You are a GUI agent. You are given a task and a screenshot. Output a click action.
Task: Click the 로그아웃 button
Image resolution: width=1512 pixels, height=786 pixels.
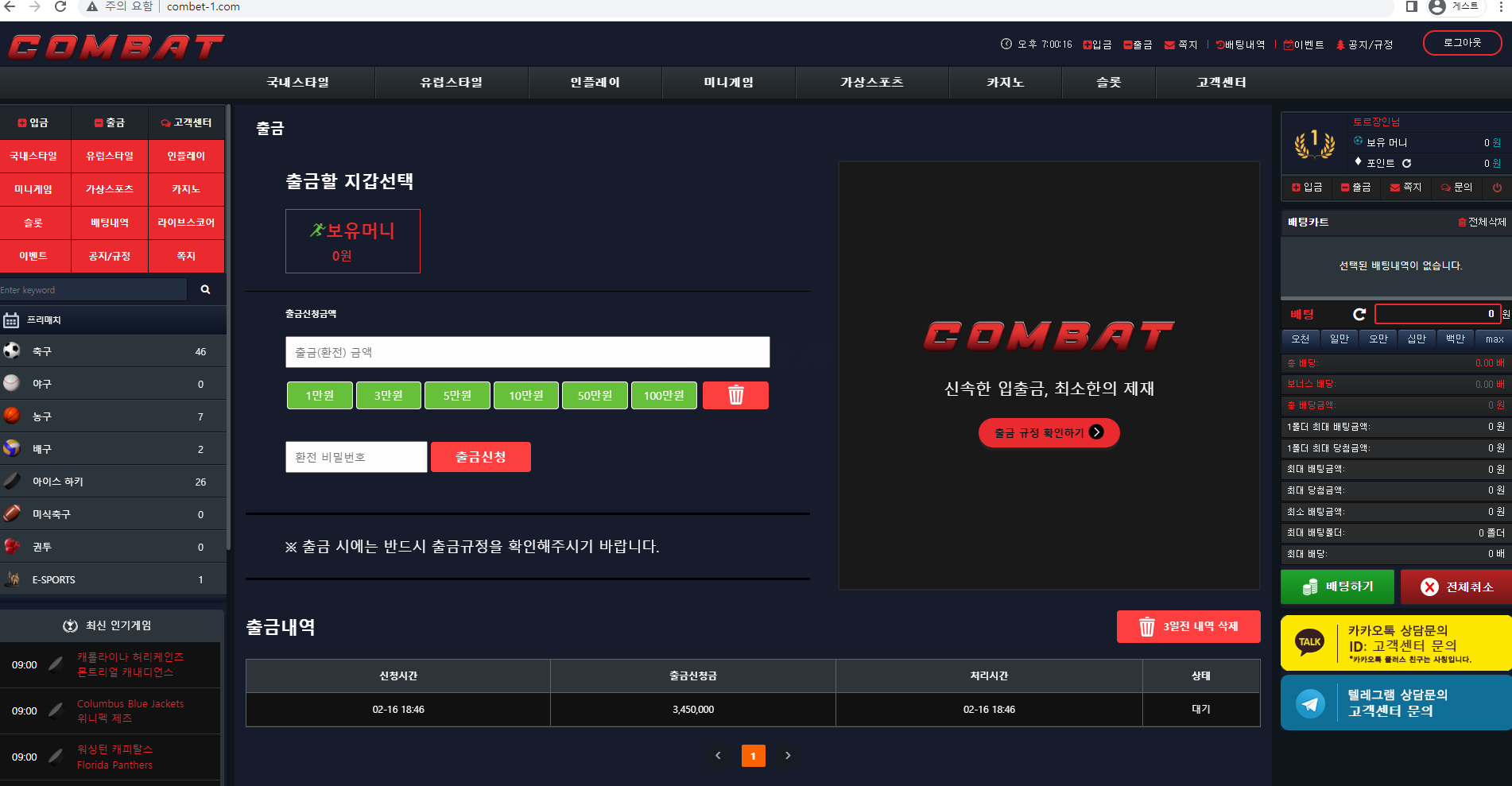coord(1461,43)
